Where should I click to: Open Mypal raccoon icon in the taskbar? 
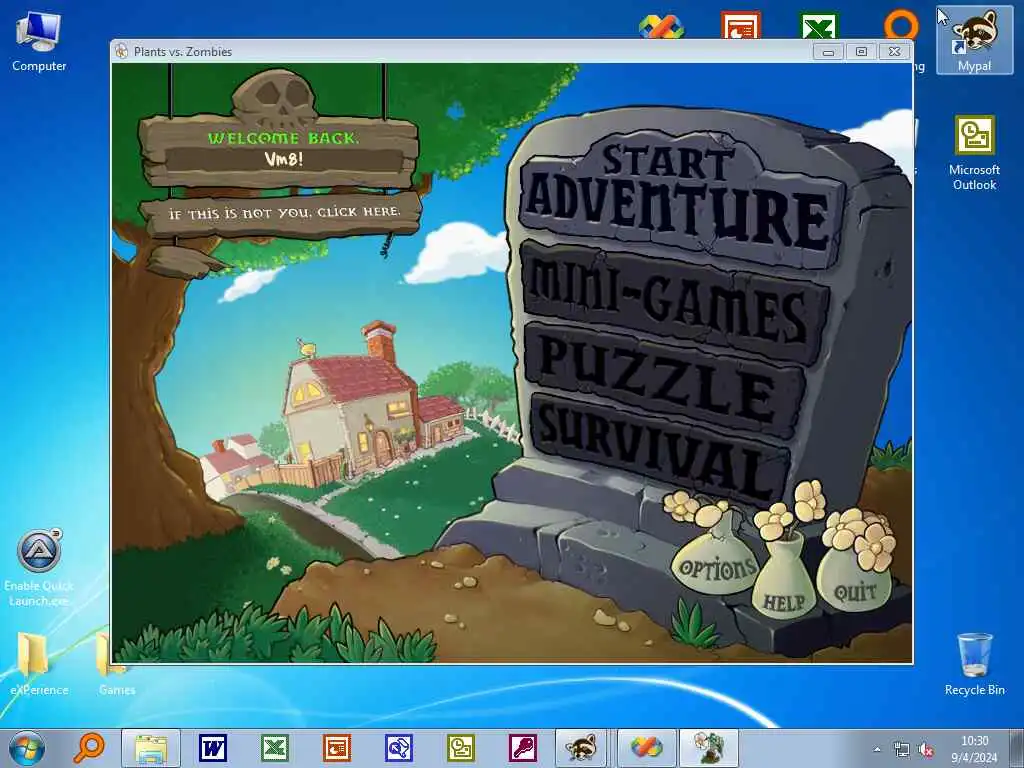pyautogui.click(x=581, y=748)
